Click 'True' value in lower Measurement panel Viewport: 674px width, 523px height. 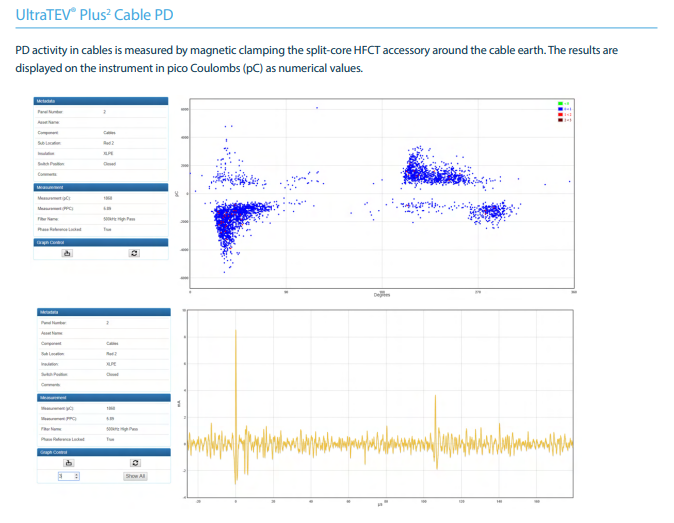(x=110, y=439)
